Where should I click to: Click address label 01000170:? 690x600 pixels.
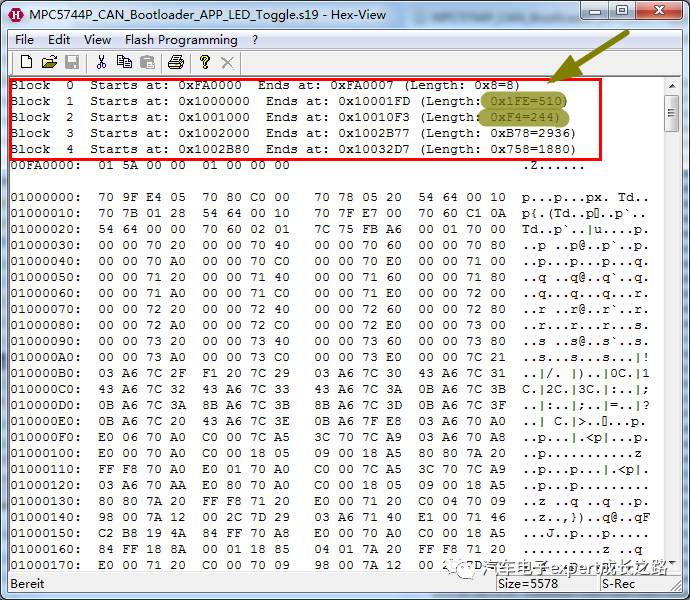click(46, 565)
